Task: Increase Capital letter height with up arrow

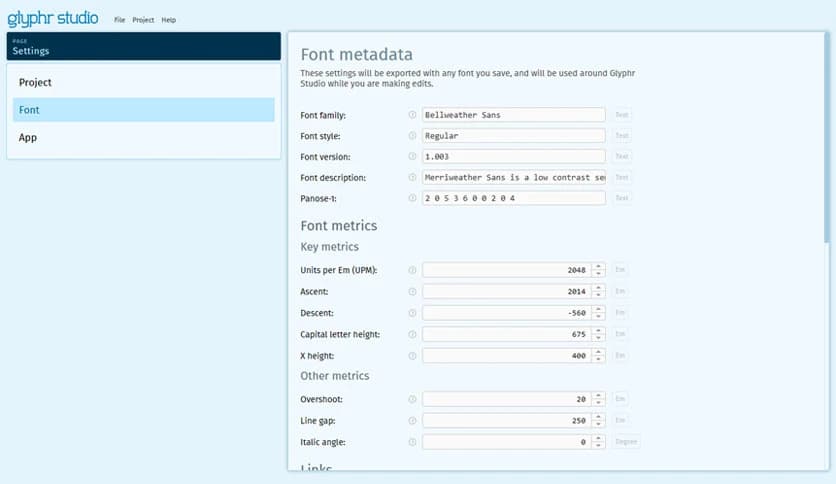Action: pos(598,330)
